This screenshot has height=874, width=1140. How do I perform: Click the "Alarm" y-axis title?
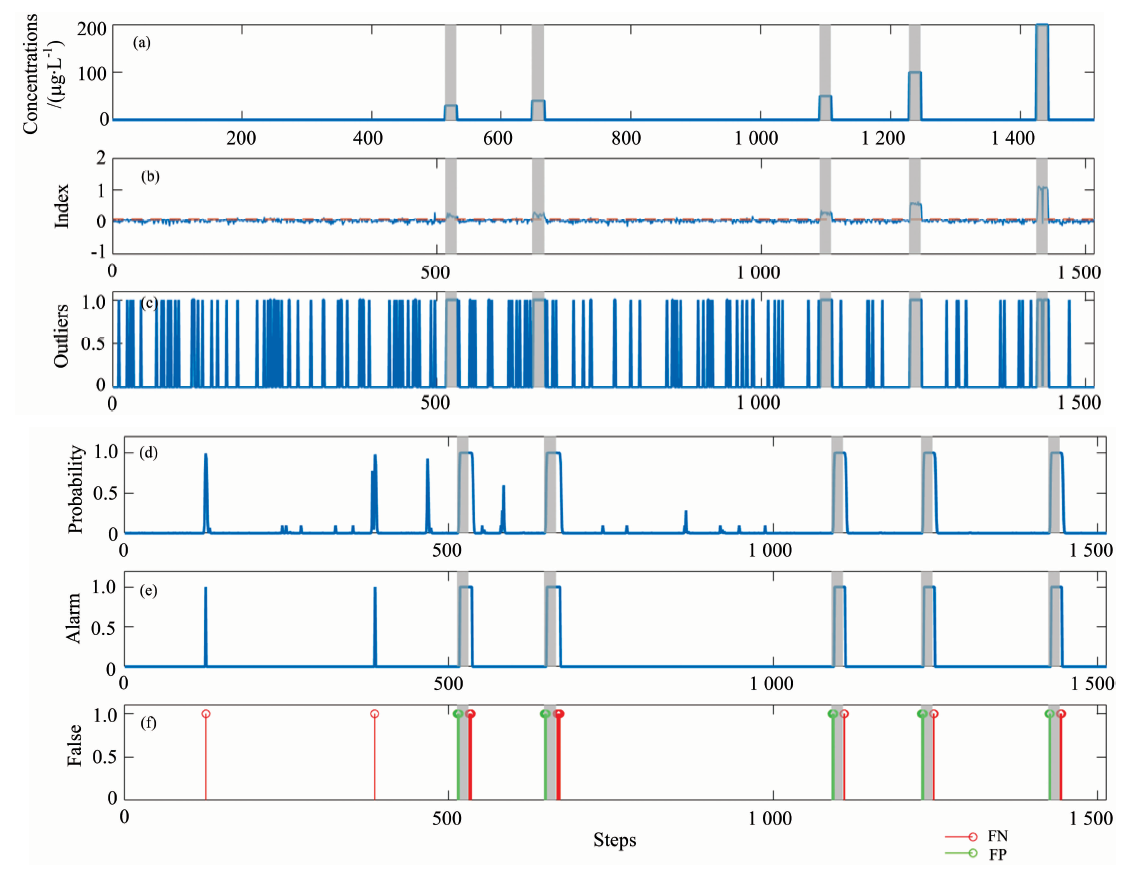click(78, 618)
